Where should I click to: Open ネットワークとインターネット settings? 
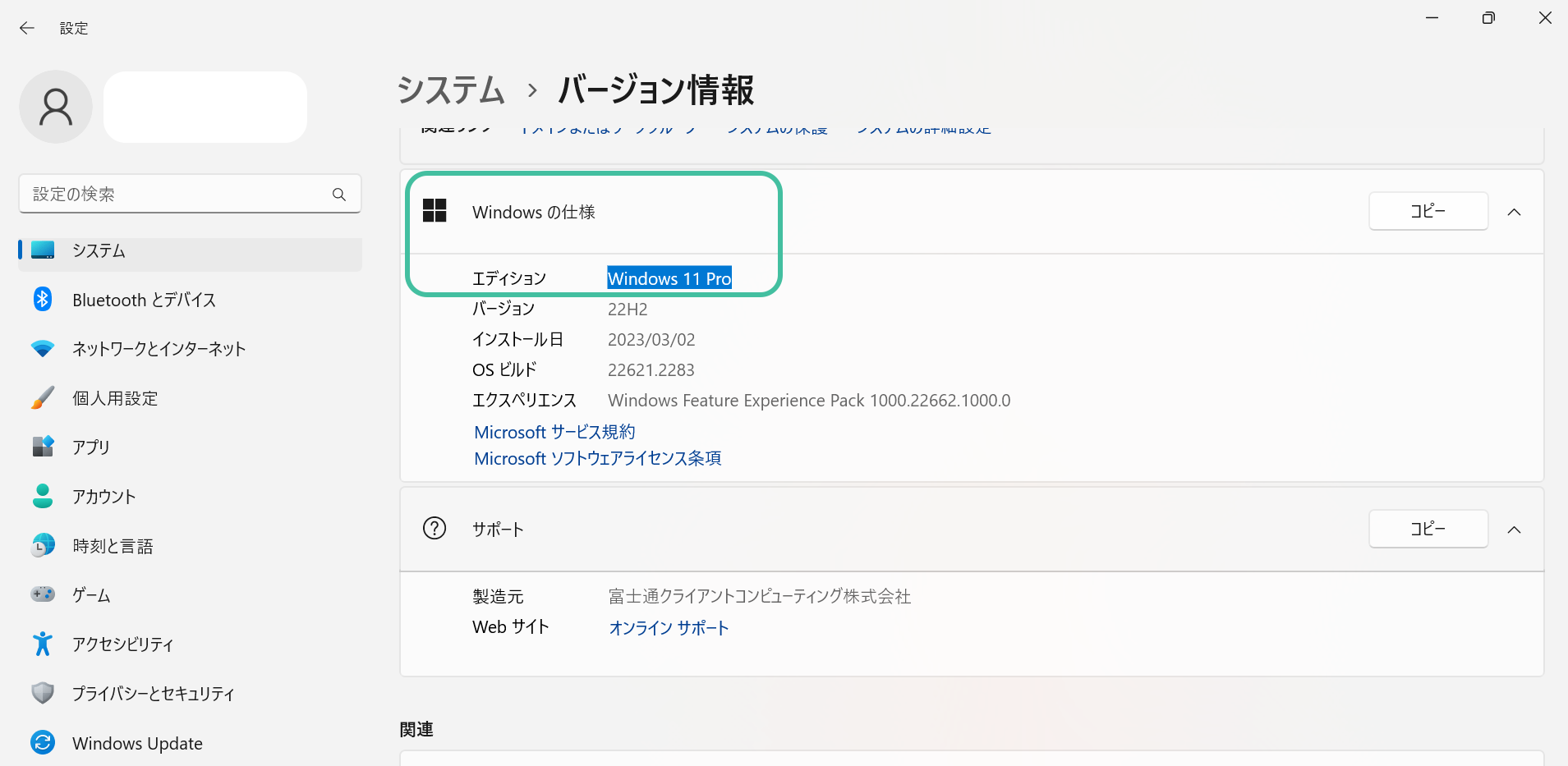click(159, 349)
